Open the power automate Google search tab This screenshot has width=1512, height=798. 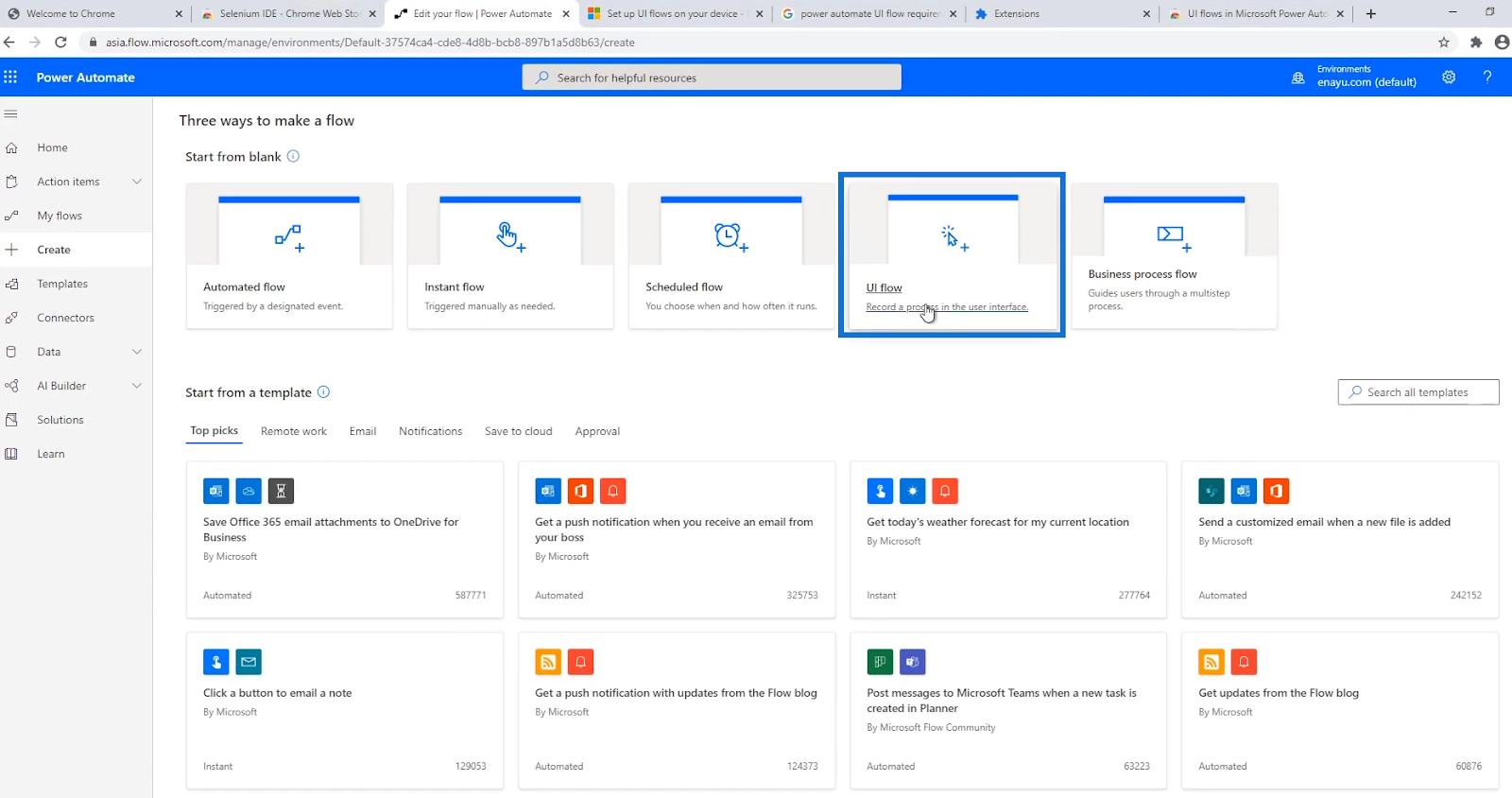(x=869, y=13)
